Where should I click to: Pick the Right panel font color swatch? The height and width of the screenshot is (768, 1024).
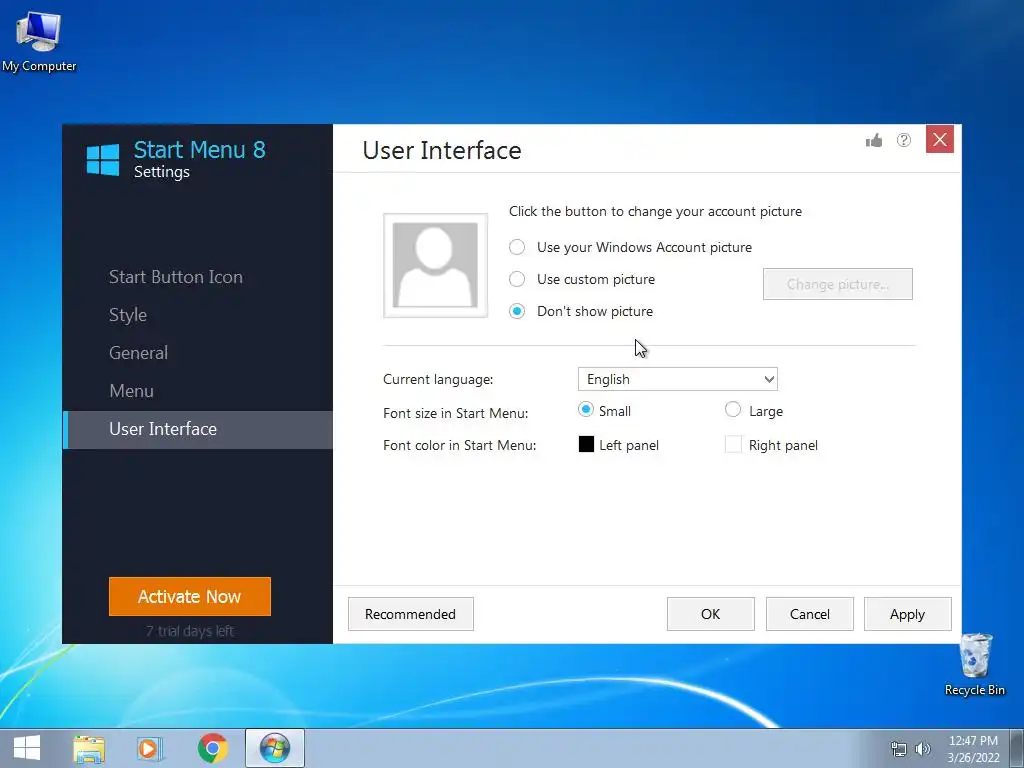(733, 445)
